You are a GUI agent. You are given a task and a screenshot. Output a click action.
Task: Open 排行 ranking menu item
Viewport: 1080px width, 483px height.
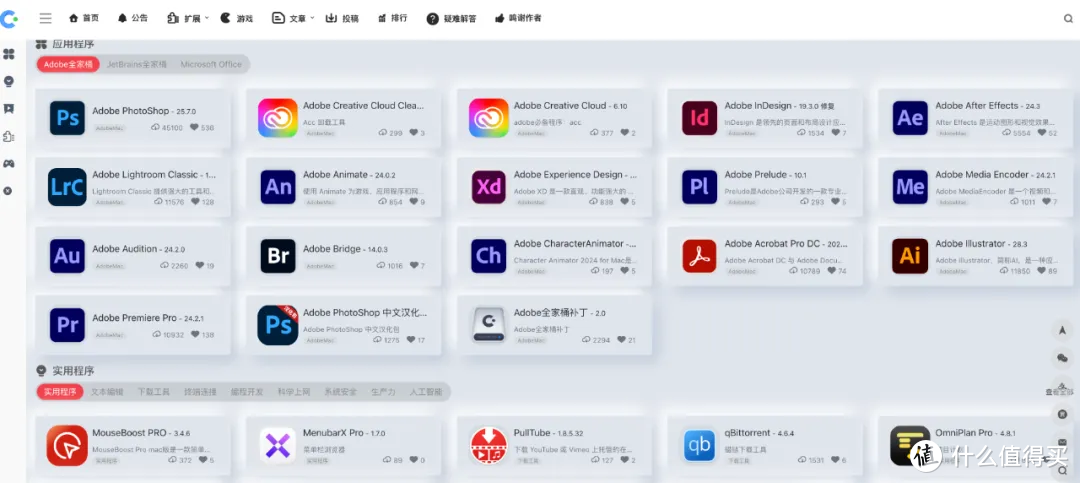(x=393, y=19)
